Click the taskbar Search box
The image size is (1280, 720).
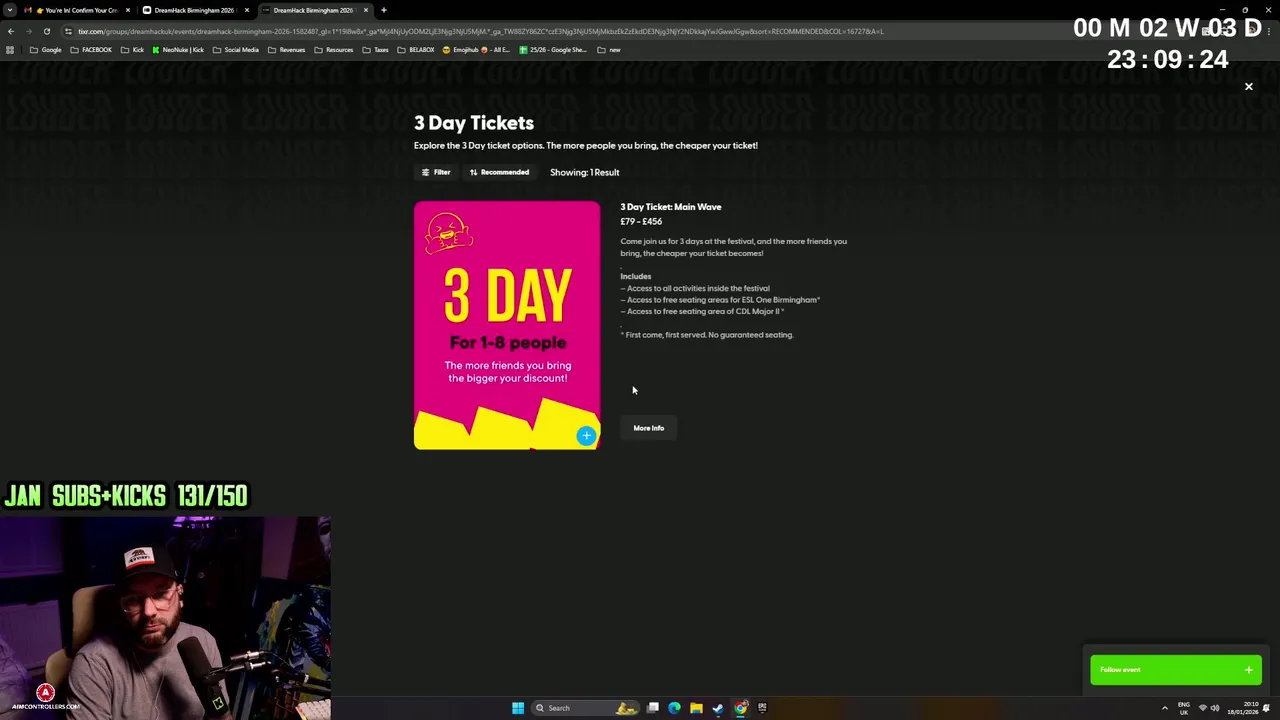coord(585,708)
